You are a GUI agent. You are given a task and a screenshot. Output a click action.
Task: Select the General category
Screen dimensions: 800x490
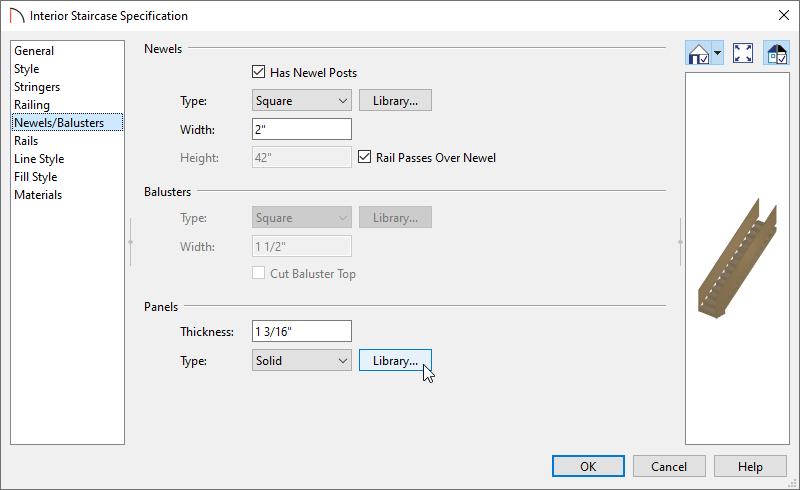[x=34, y=51]
